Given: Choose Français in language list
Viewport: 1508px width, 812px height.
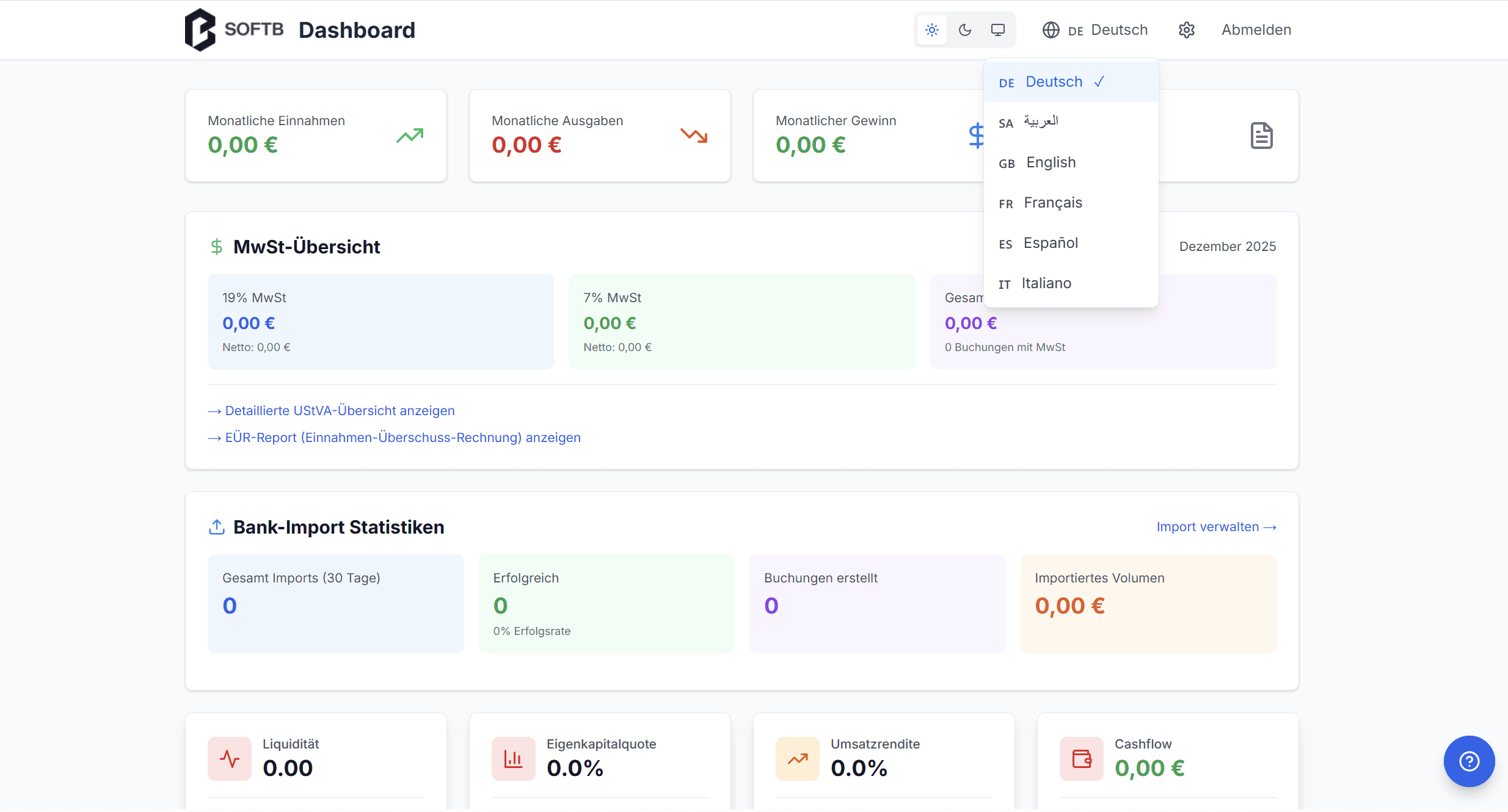Looking at the screenshot, I should [x=1052, y=203].
